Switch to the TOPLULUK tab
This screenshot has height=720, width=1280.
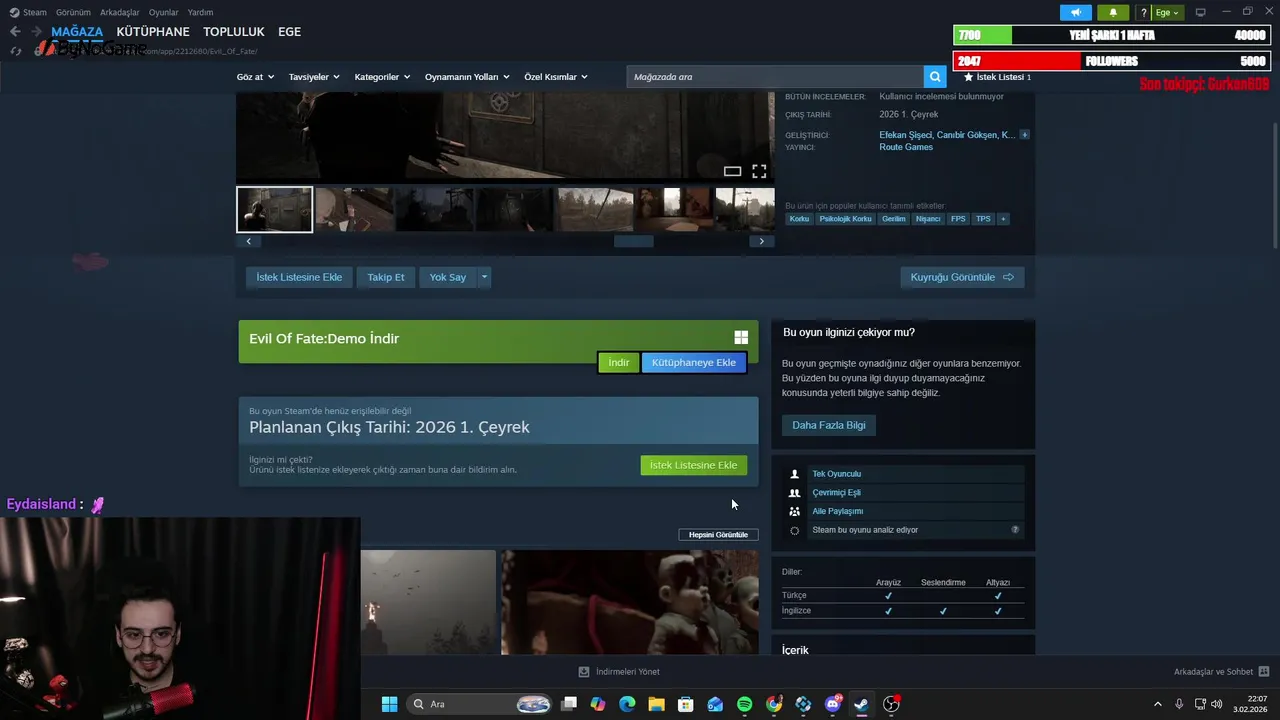[x=234, y=32]
